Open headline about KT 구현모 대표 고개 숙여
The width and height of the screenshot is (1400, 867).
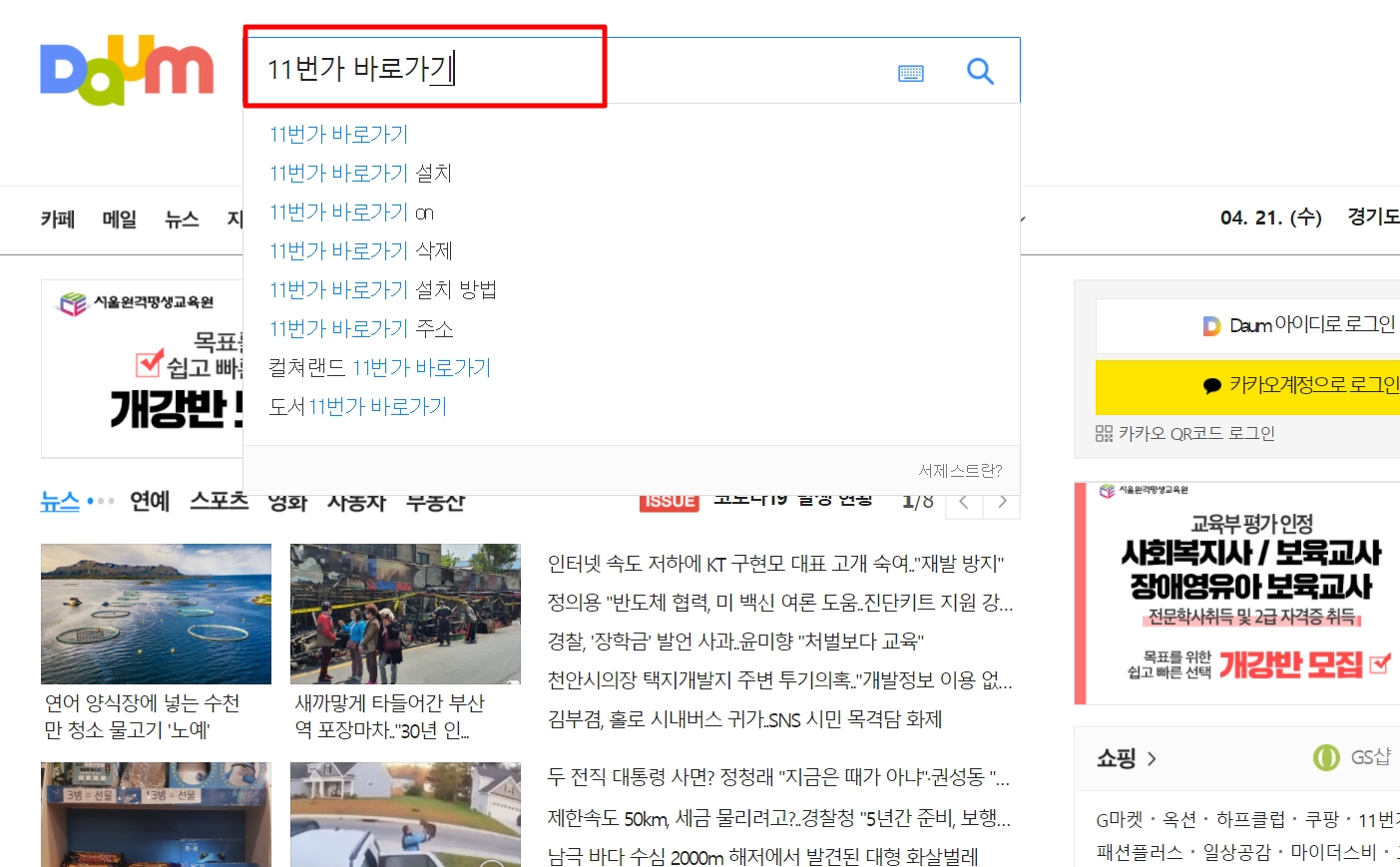(x=775, y=564)
